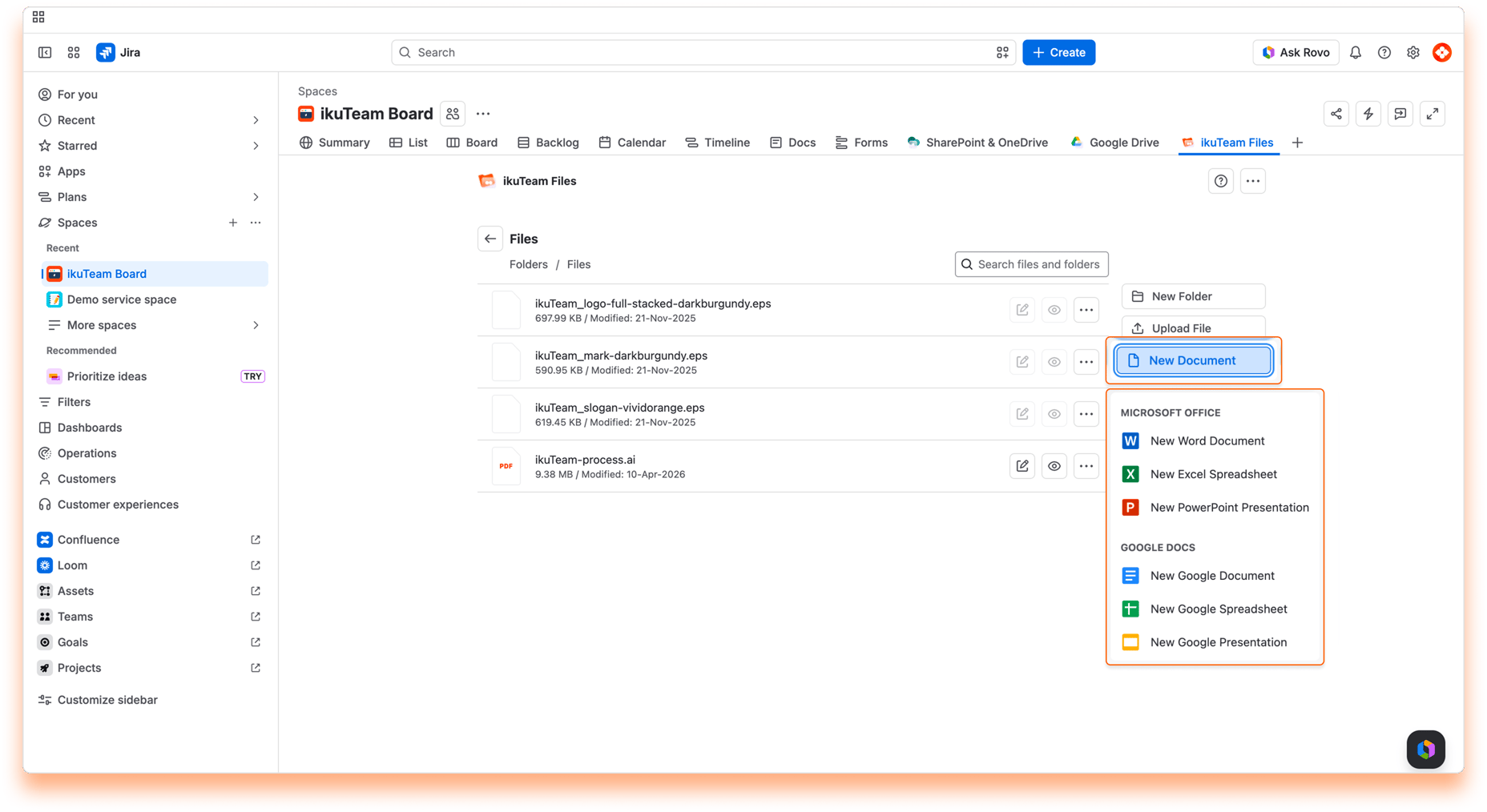Edit the ikuTeam-process.ai file

click(1022, 466)
